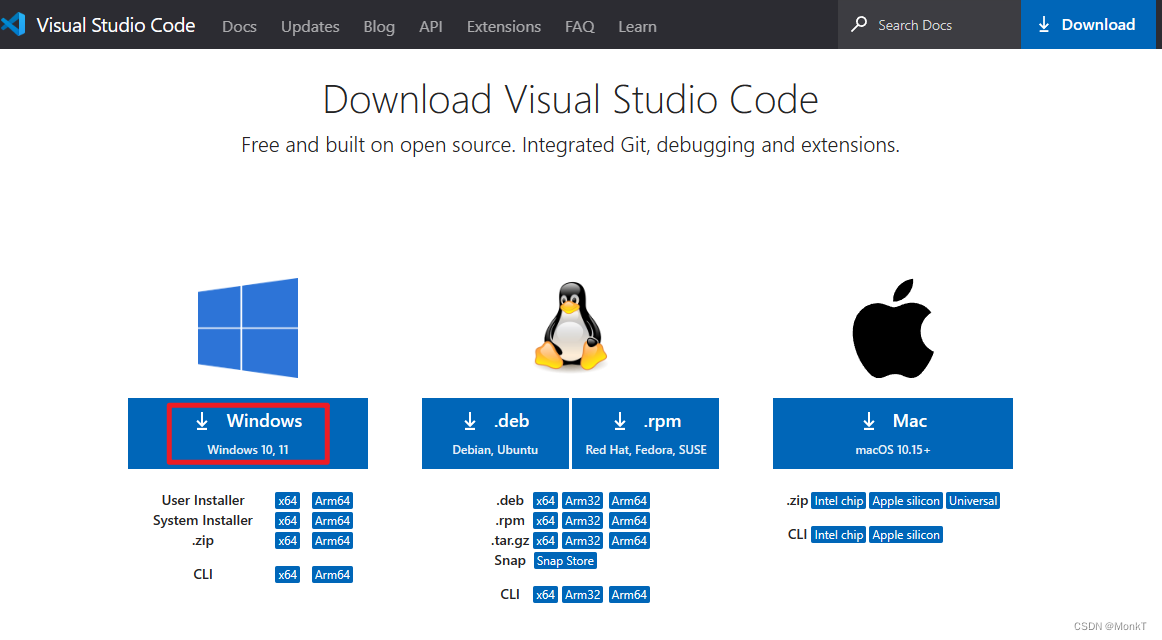Get Mac CLI Apple silicon build

tap(906, 535)
